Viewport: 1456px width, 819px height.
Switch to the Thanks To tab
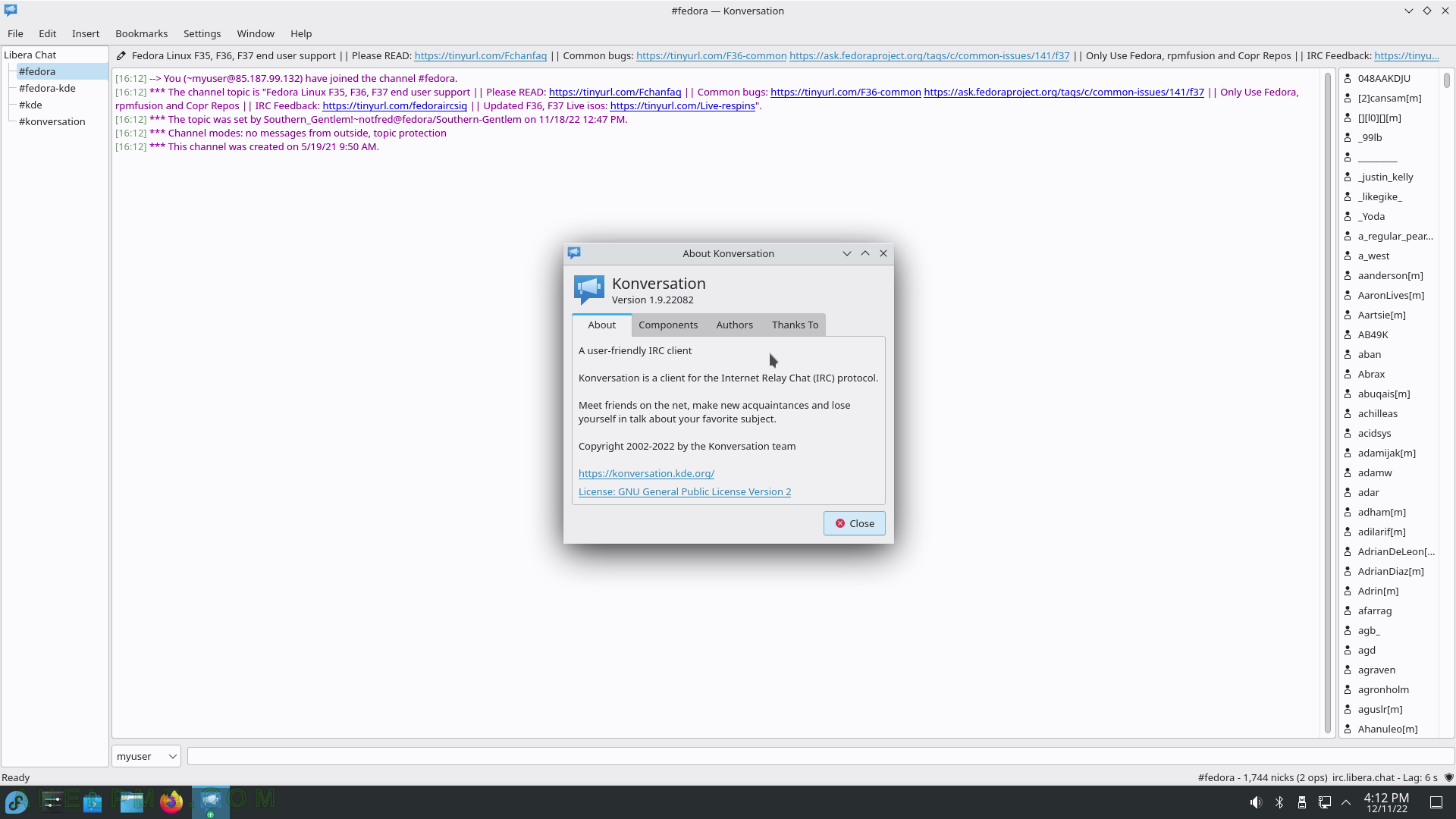click(x=795, y=325)
